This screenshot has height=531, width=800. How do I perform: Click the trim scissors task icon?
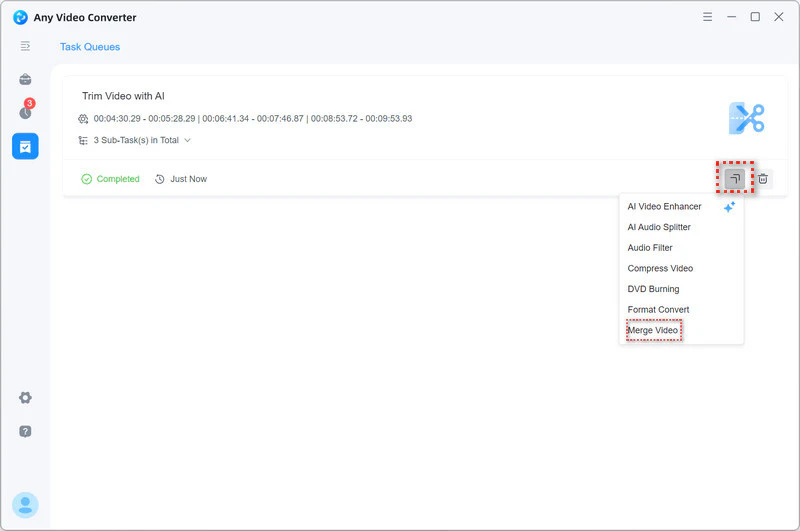coord(746,118)
